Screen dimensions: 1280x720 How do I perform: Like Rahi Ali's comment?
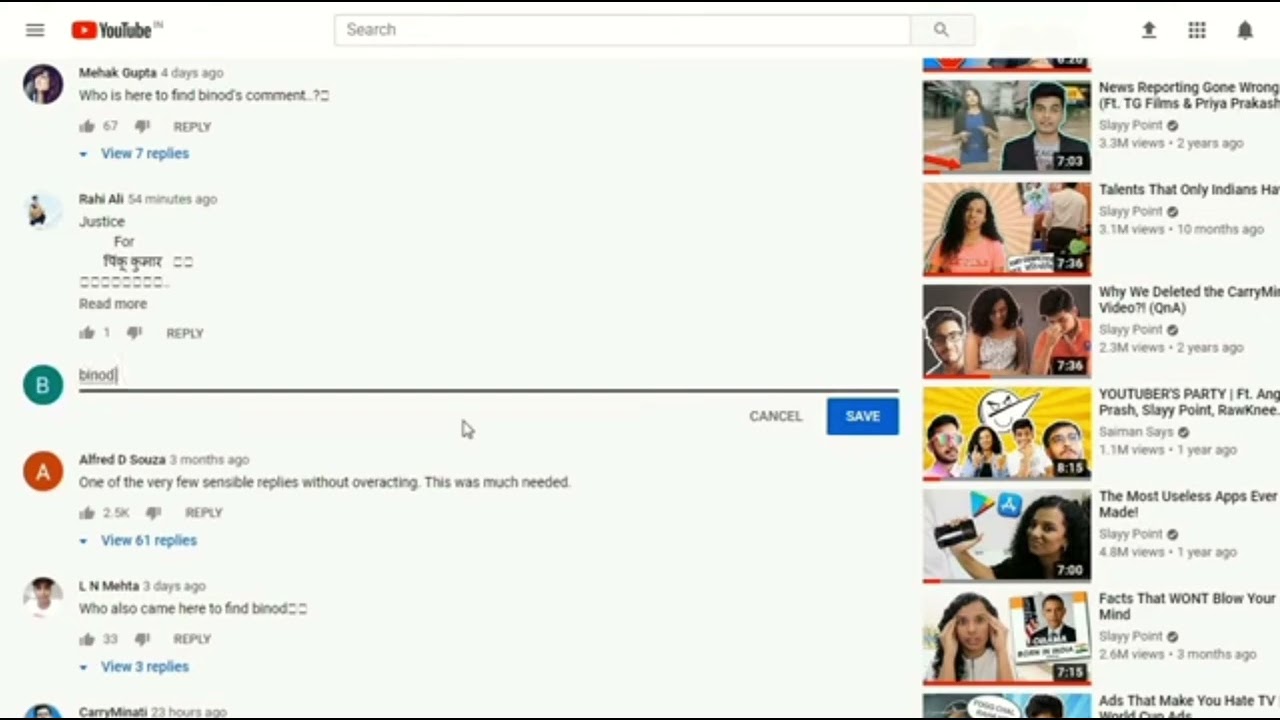coord(87,333)
